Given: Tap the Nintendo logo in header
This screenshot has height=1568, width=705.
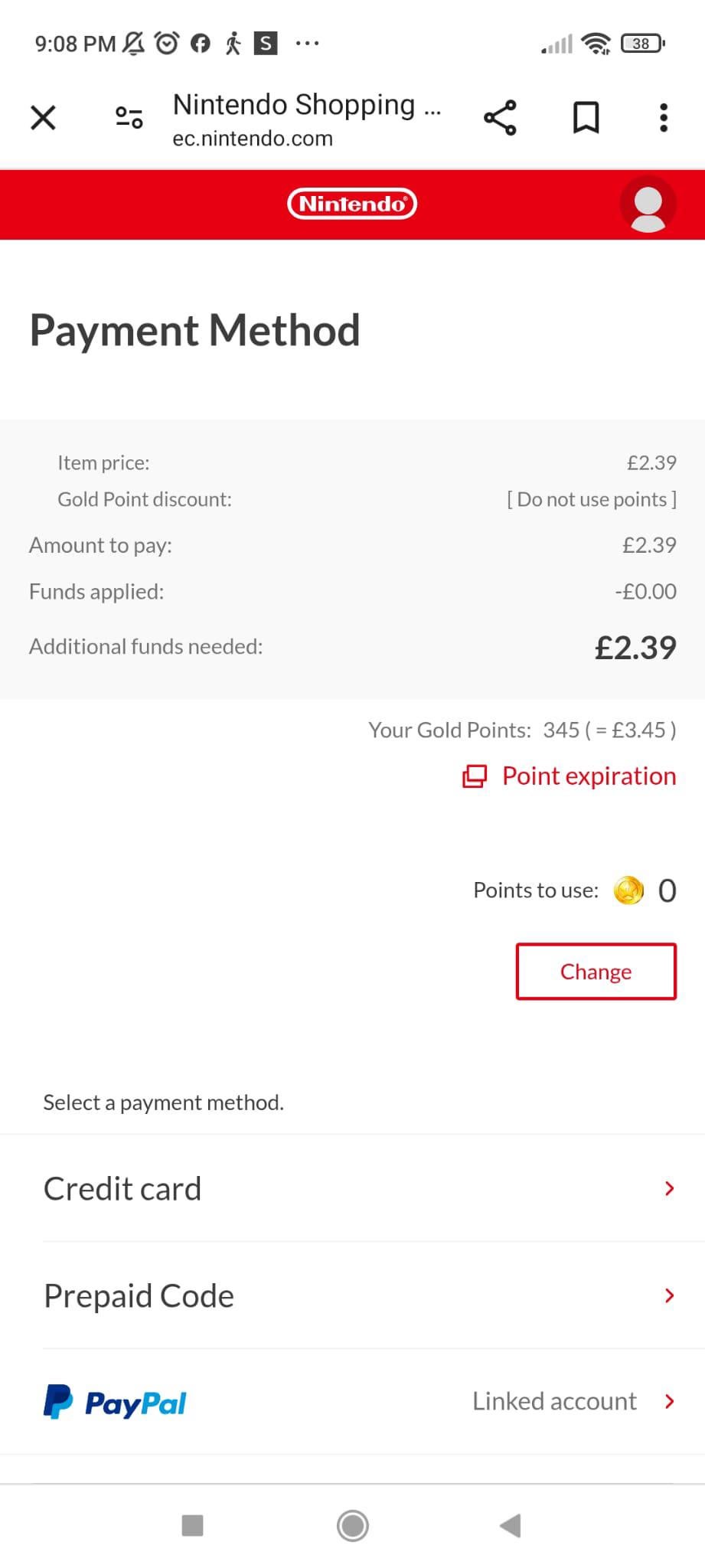Looking at the screenshot, I should pyautogui.click(x=352, y=204).
